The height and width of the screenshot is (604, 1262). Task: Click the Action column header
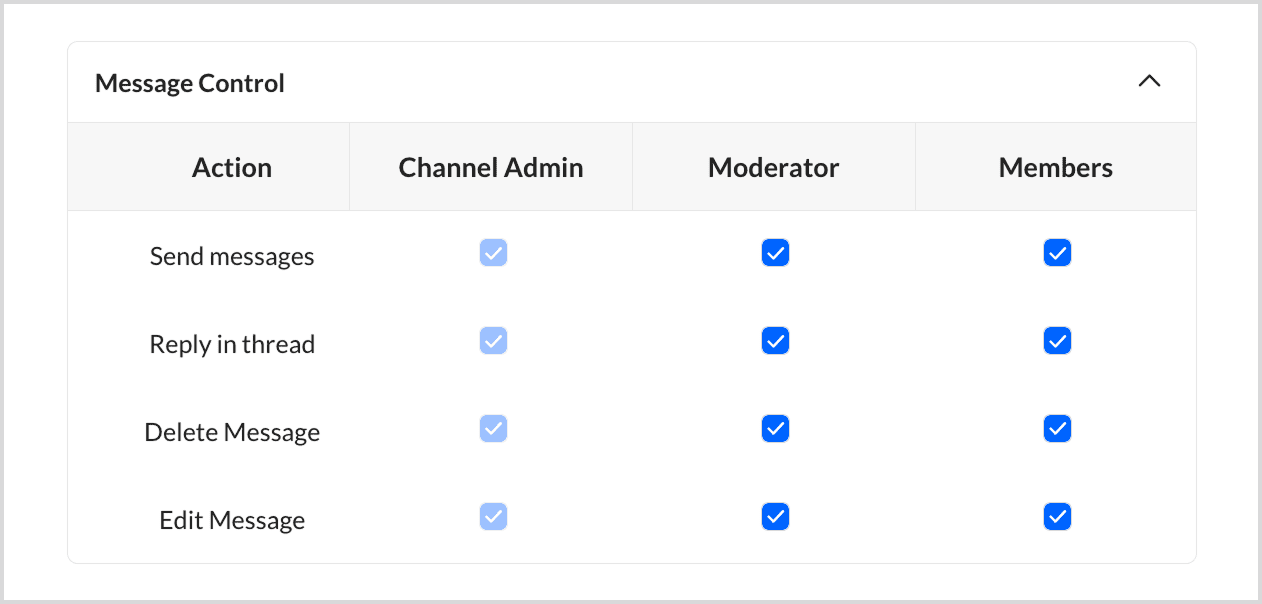pyautogui.click(x=232, y=167)
